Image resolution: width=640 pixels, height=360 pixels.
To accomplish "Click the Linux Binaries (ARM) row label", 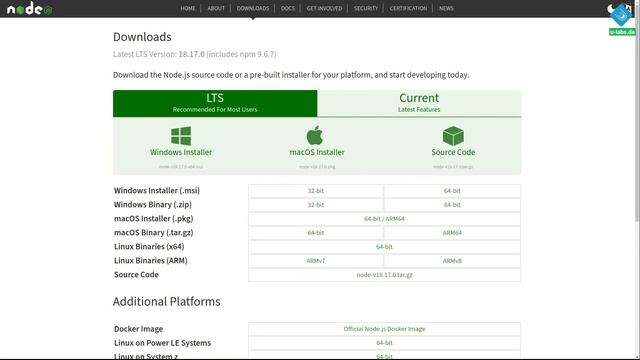I will (151, 260).
